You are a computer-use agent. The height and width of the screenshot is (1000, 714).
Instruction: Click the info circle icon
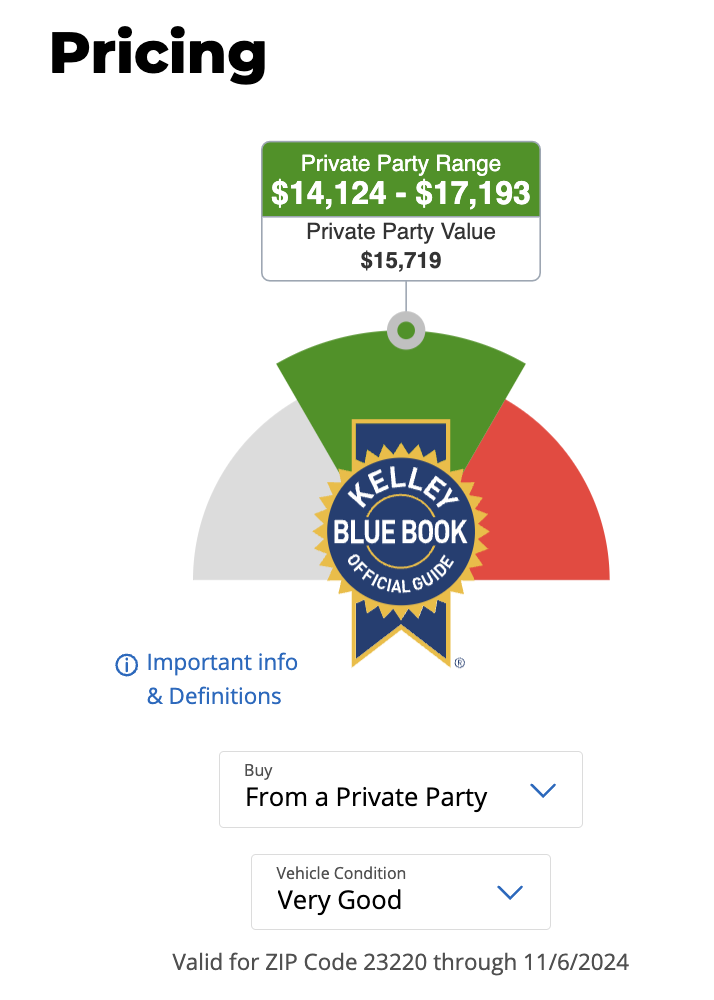(x=126, y=665)
